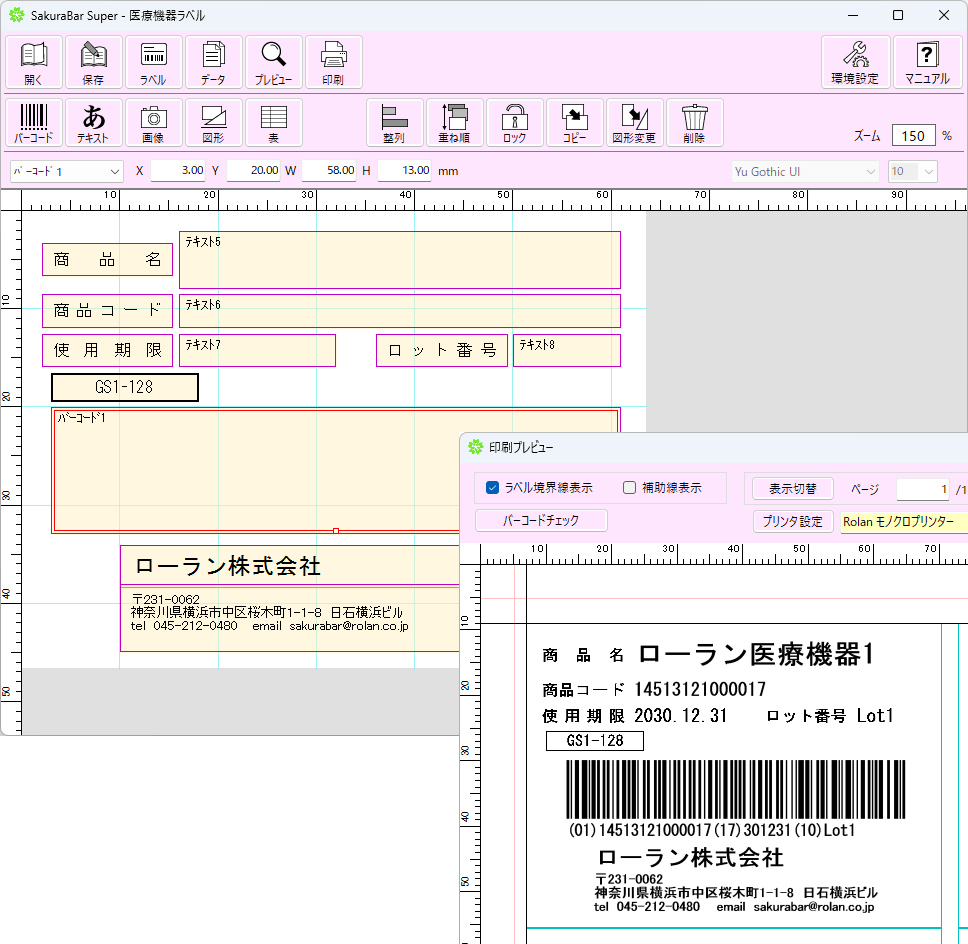Select the 使用期限 label box on canvas
Viewport: 968px width, 944px height.
[107, 351]
